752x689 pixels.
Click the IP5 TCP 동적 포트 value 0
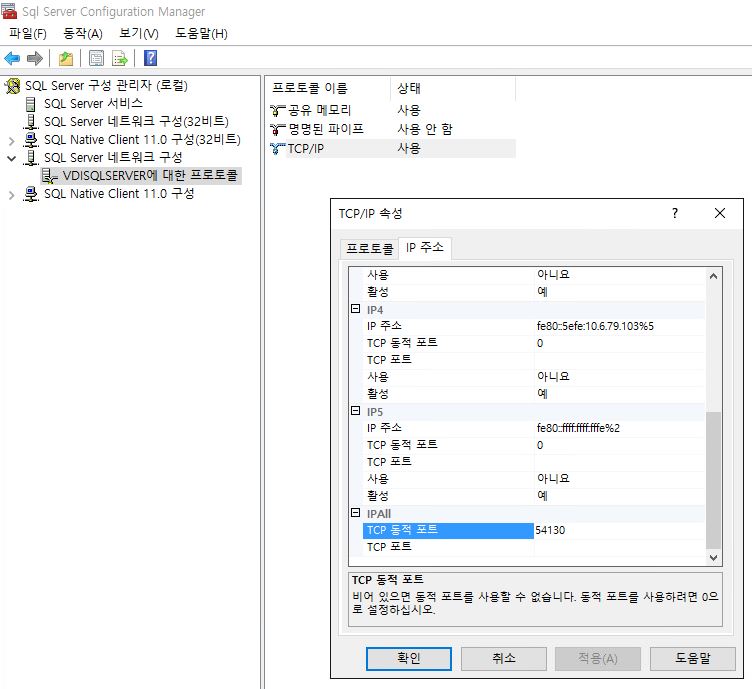pyautogui.click(x=620, y=445)
